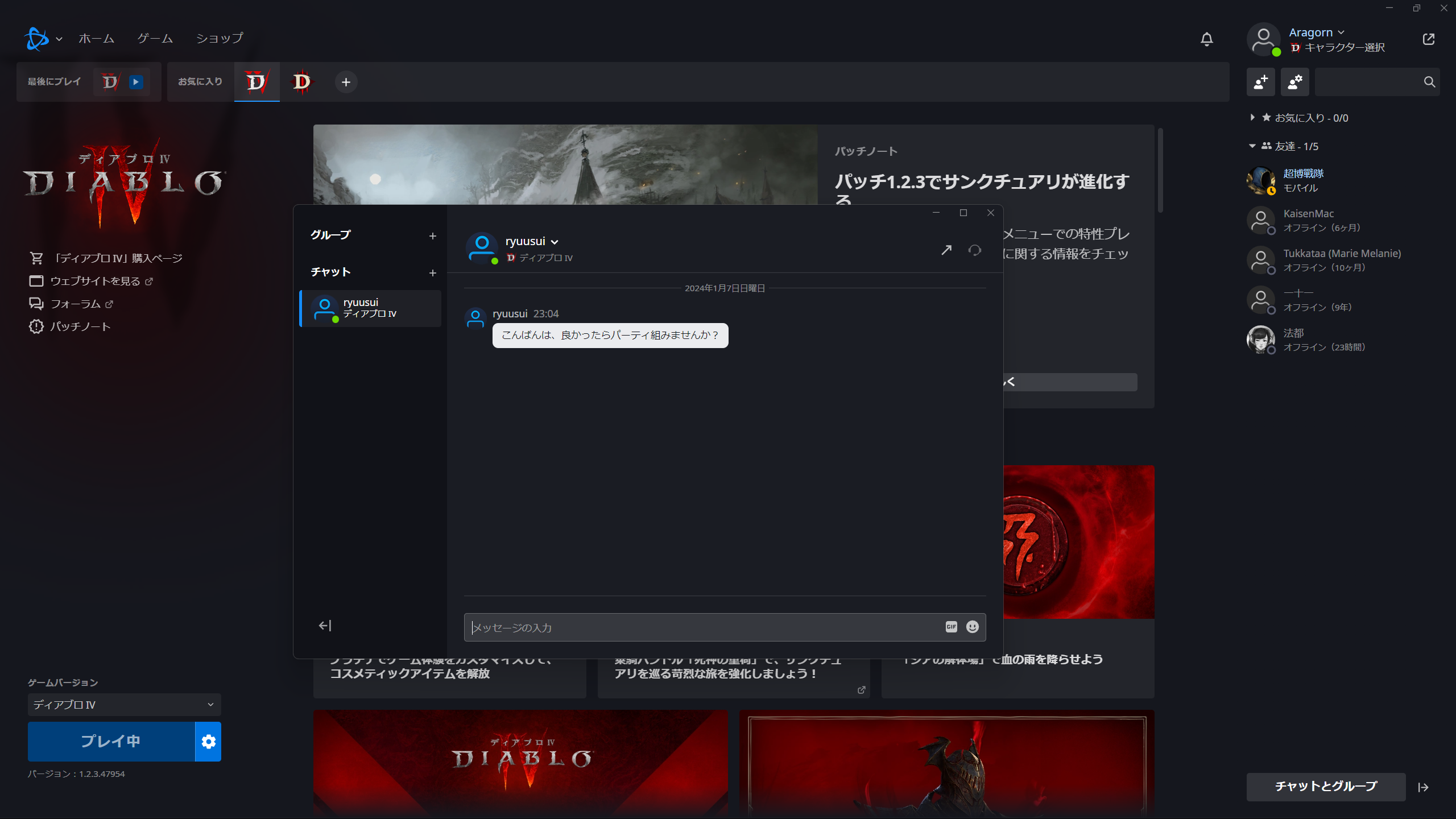Click ryuusui's party invitation message bubble
The width and height of the screenshot is (1456, 819).
(x=610, y=335)
